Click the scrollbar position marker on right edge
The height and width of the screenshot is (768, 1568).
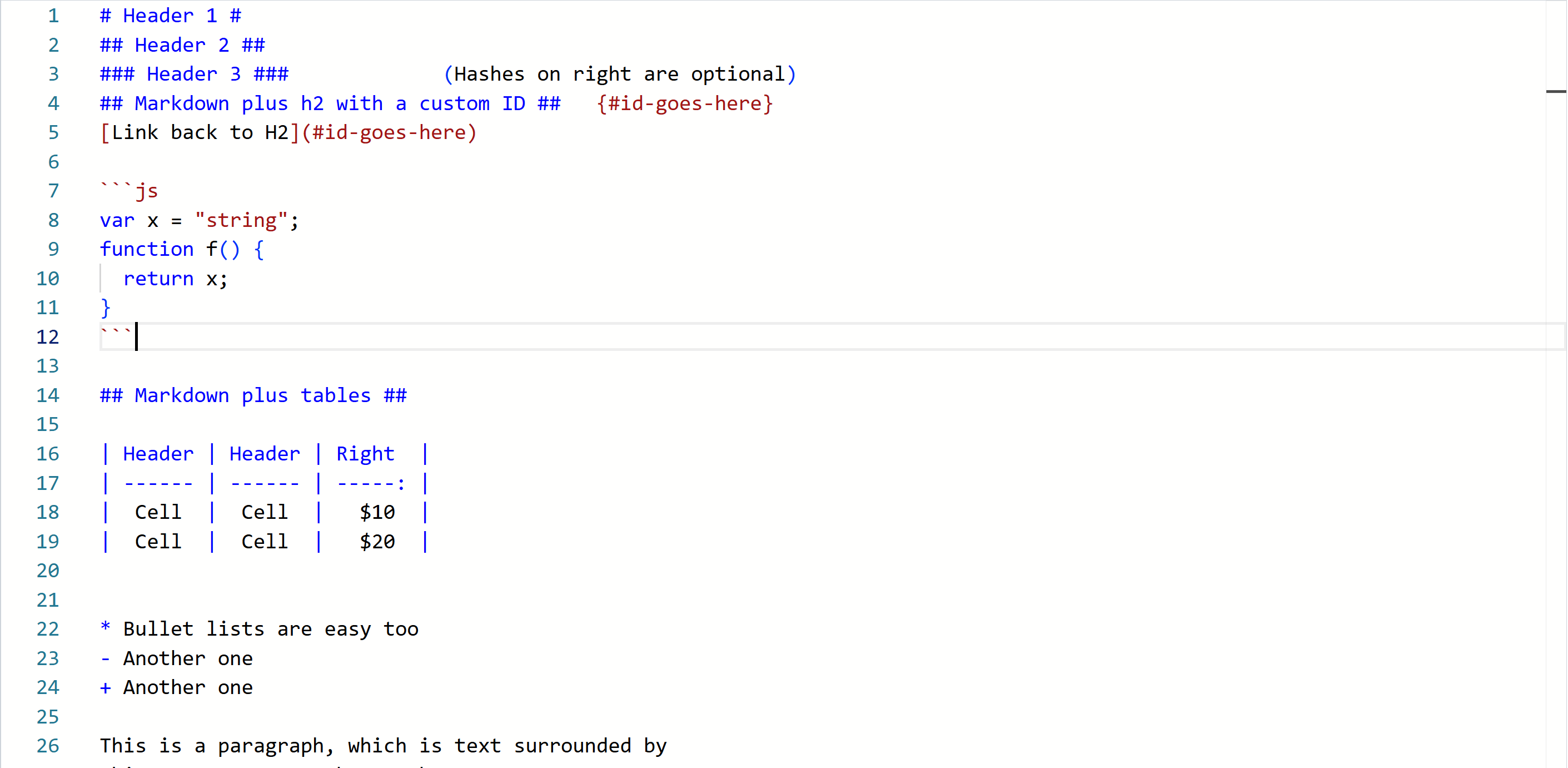(1556, 92)
